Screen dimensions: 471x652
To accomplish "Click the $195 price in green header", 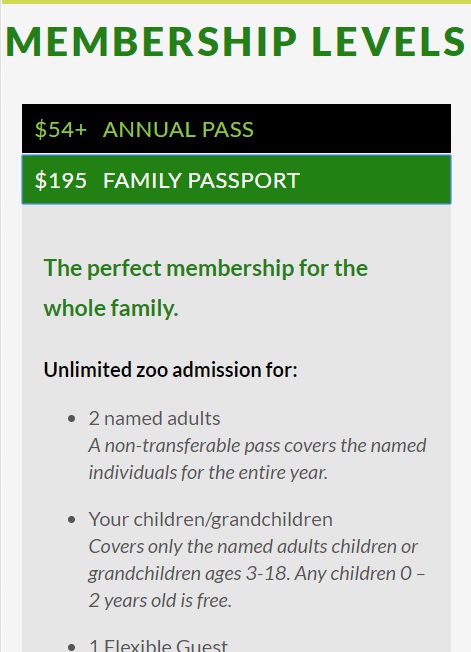I will 61,180.
